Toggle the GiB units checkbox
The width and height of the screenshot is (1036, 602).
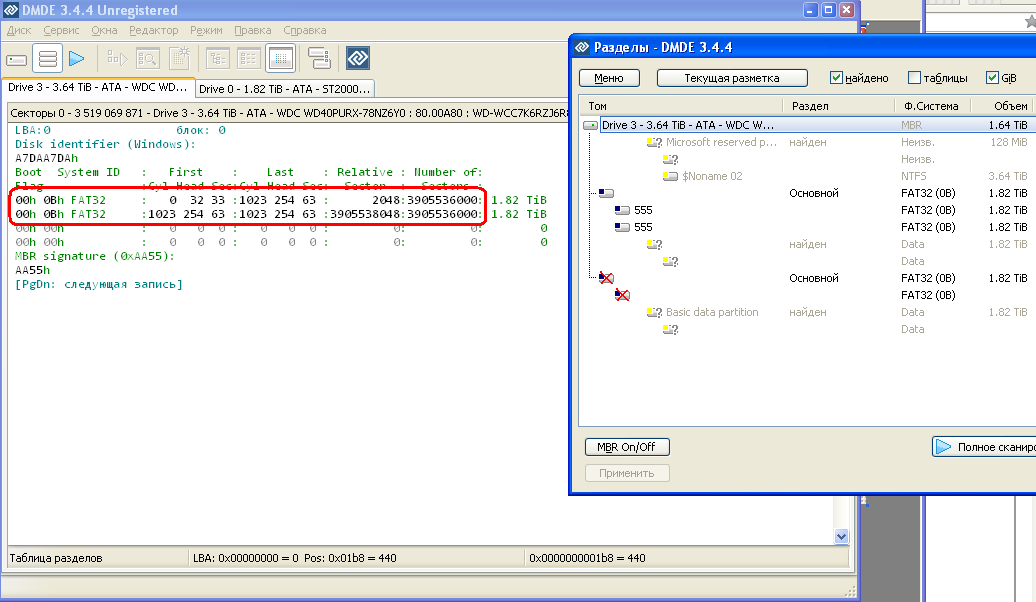coord(992,78)
